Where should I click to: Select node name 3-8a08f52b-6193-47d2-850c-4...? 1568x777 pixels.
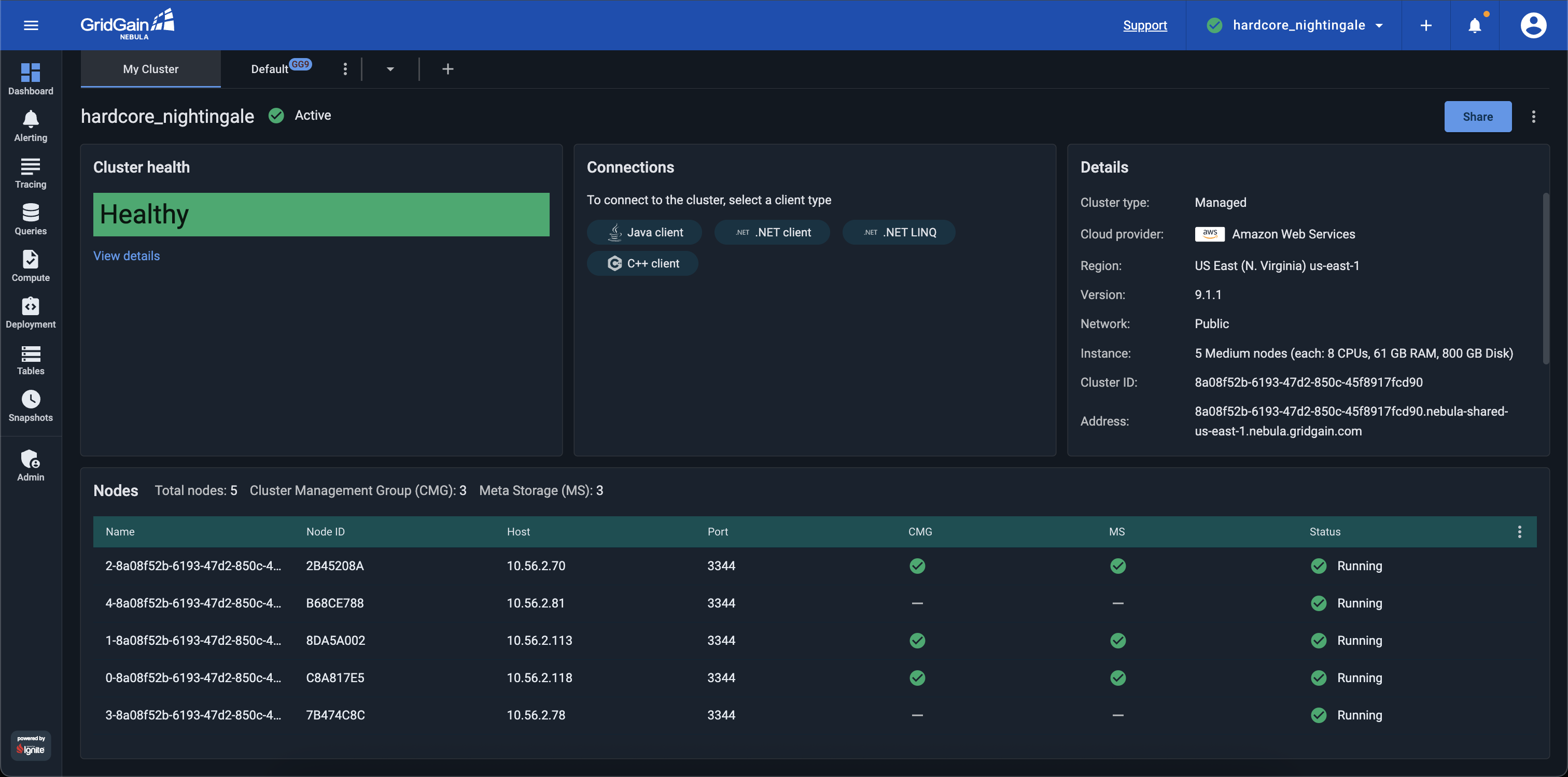pos(193,715)
